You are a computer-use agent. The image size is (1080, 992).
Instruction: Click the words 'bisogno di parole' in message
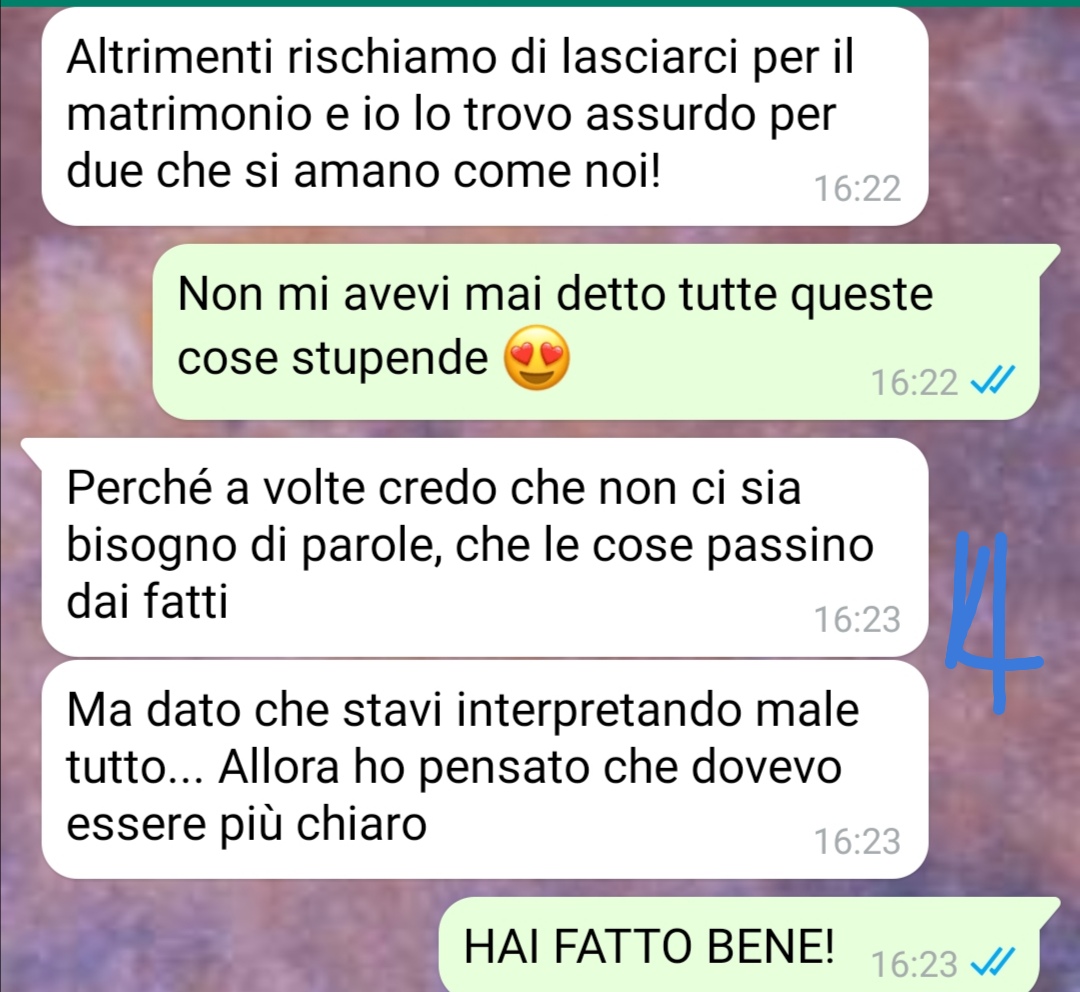click(x=253, y=546)
